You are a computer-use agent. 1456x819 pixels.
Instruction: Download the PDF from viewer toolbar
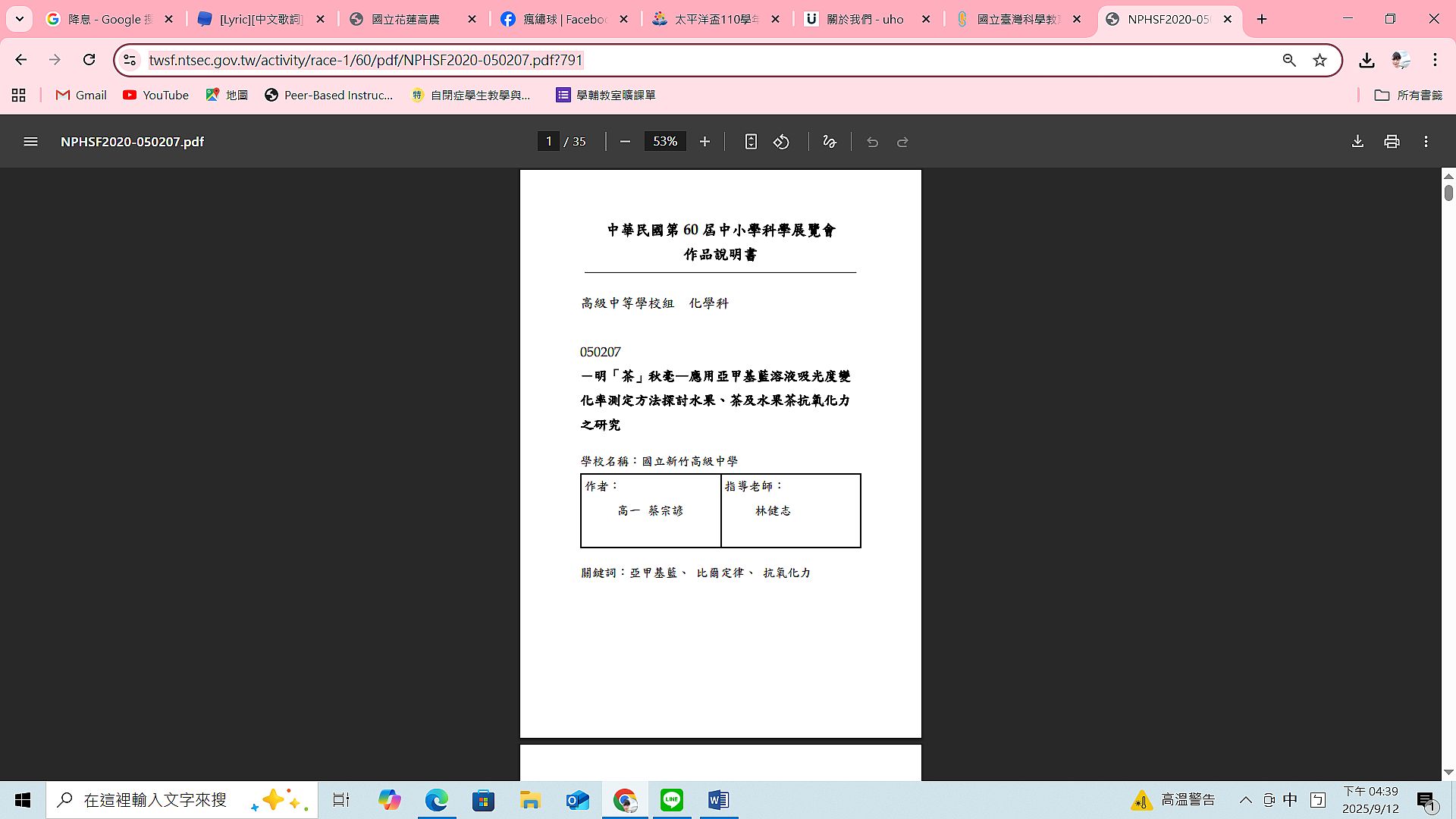tap(1357, 142)
